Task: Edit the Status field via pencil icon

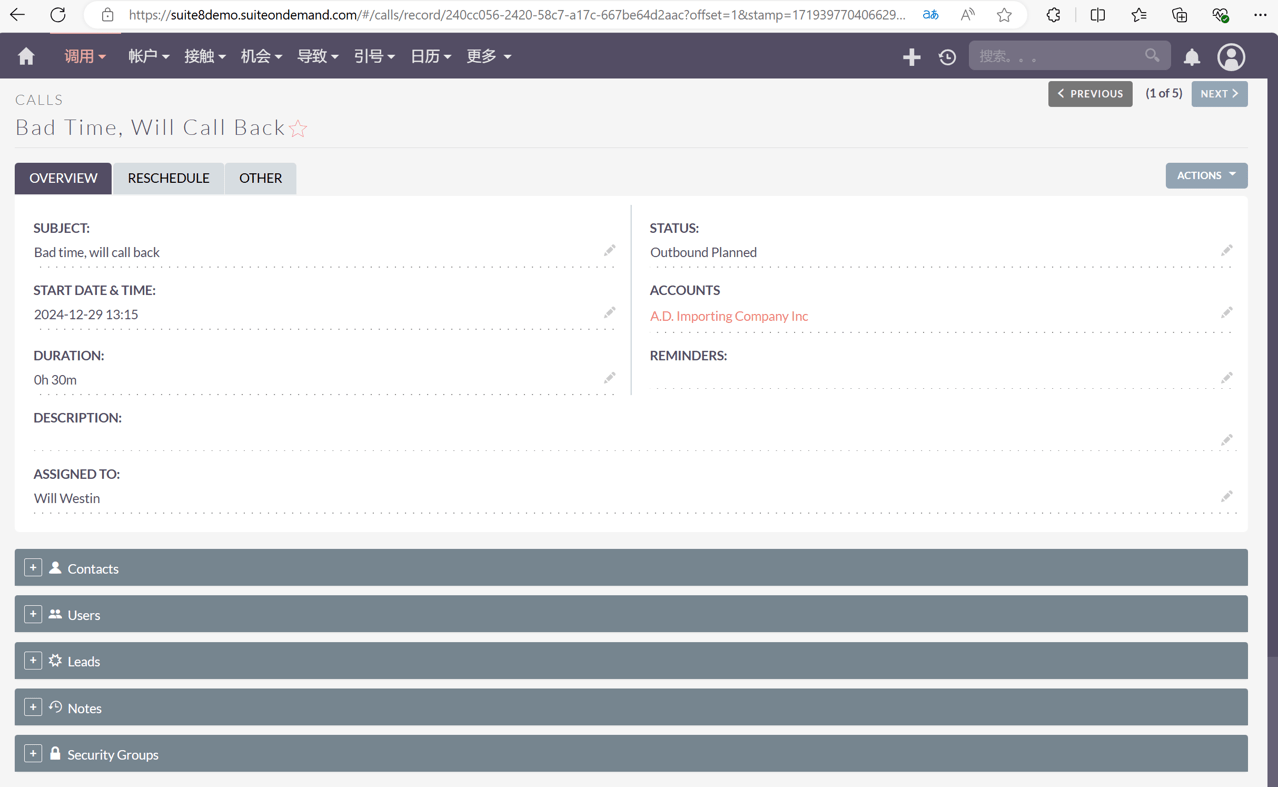Action: [1226, 251]
